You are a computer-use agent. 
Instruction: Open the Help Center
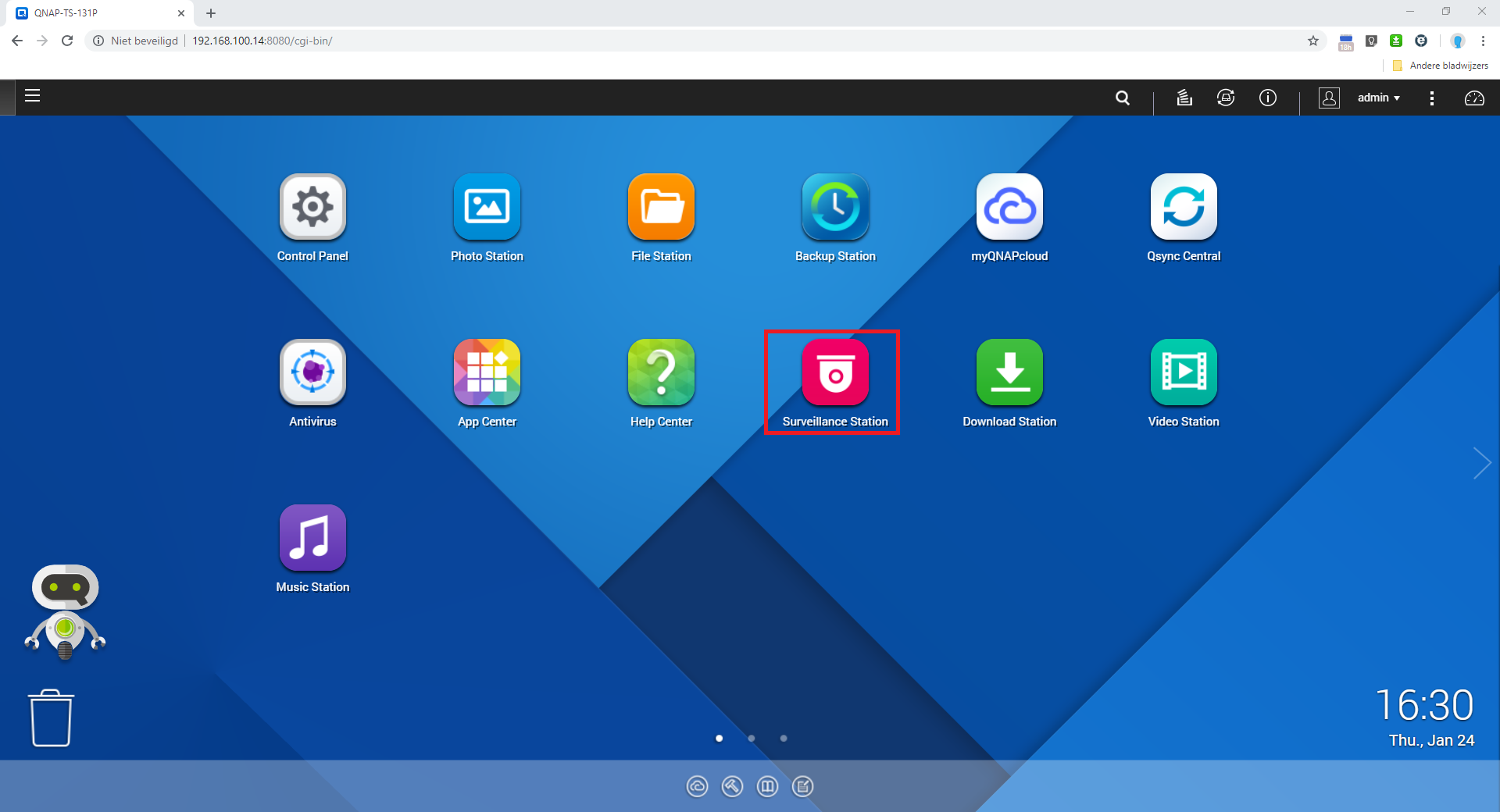point(661,372)
